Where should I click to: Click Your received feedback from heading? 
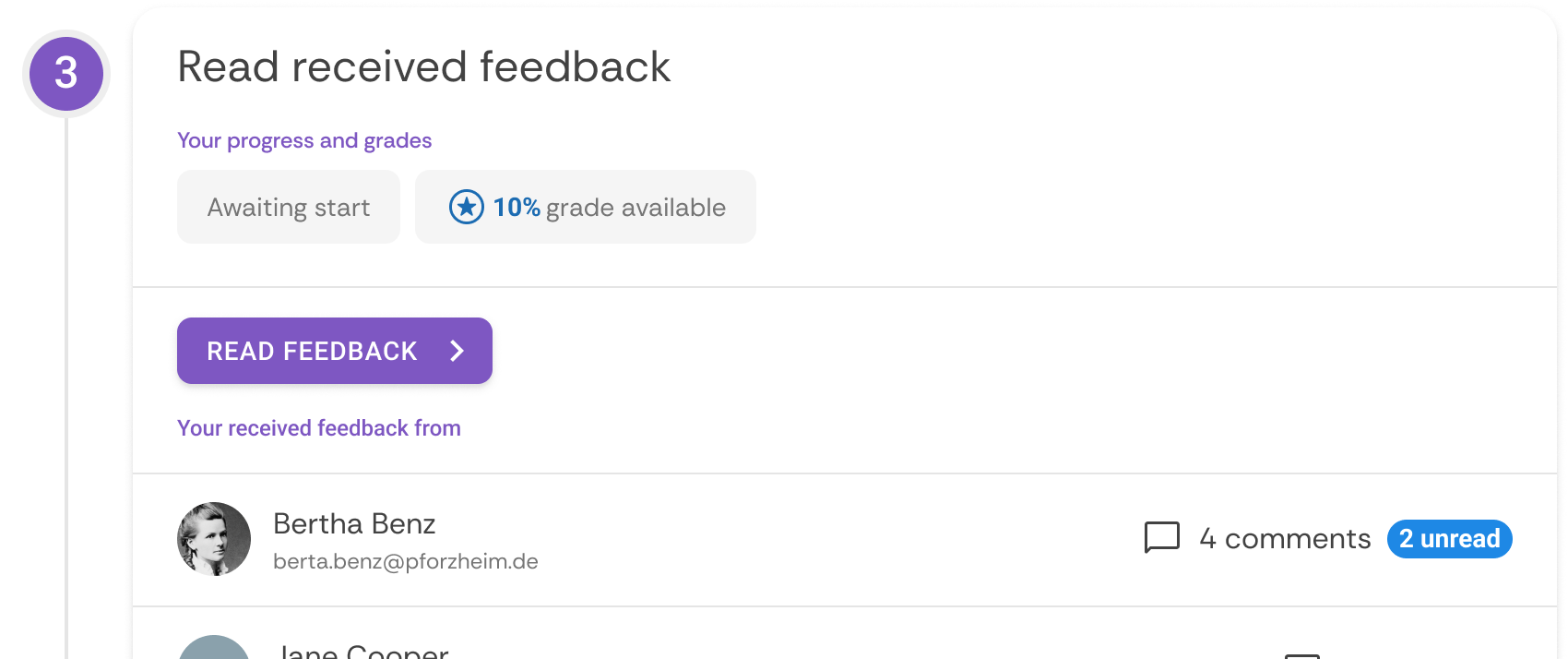318,427
